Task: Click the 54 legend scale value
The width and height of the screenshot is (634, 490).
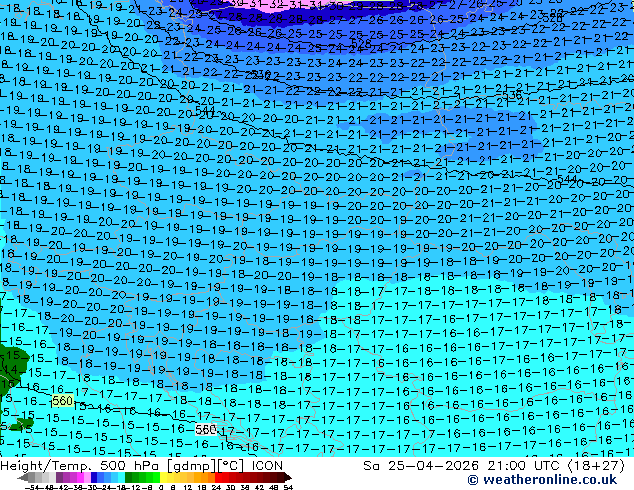Action: 288,488
